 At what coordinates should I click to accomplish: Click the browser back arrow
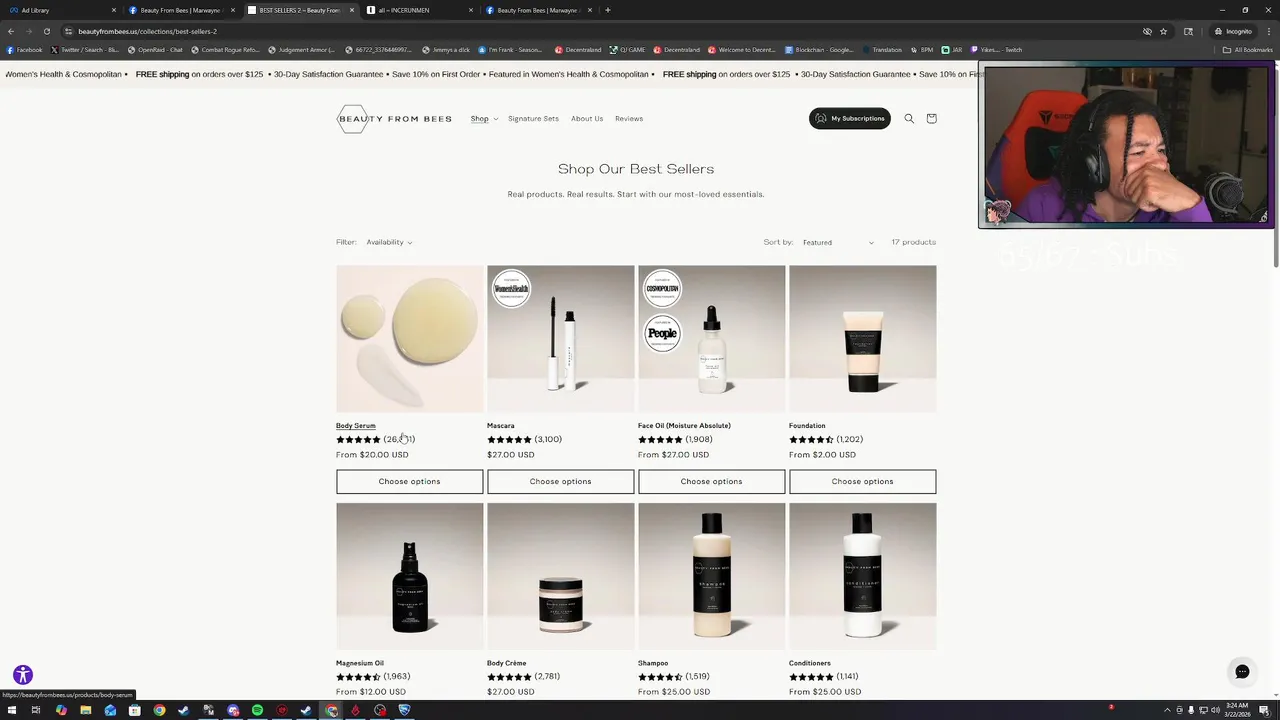click(x=11, y=31)
